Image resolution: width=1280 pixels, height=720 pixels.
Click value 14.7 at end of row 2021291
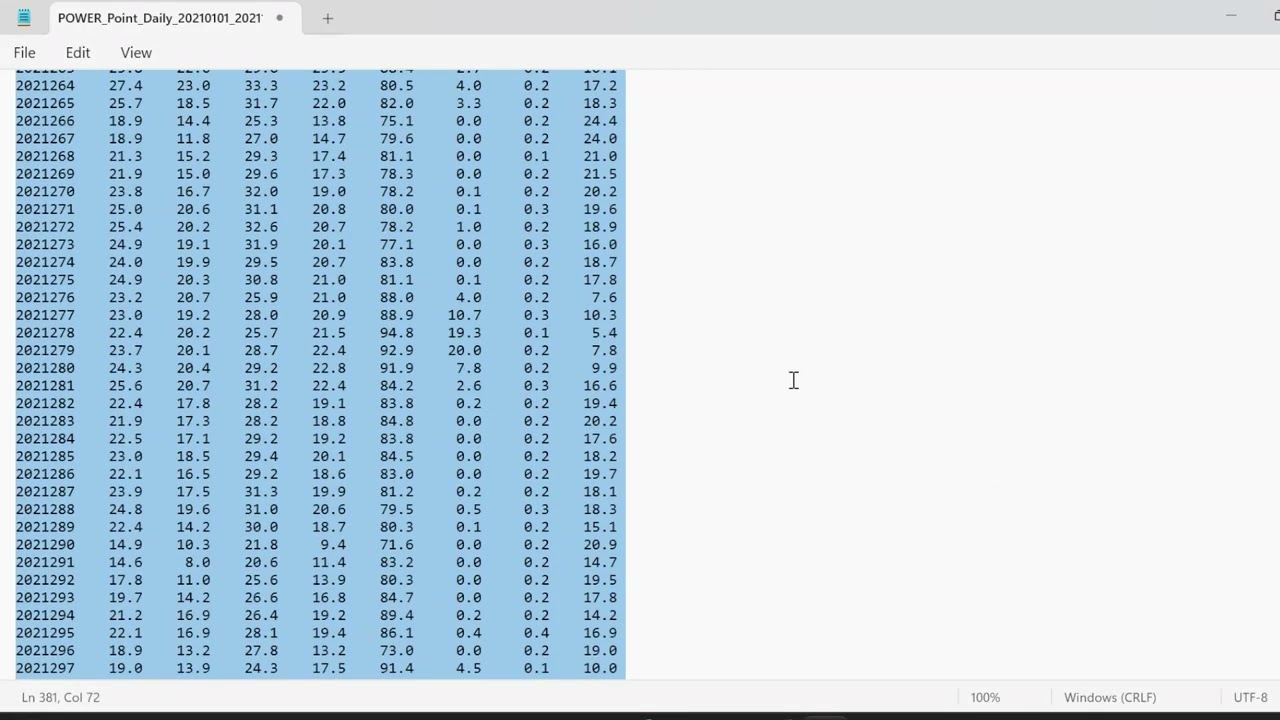(600, 562)
